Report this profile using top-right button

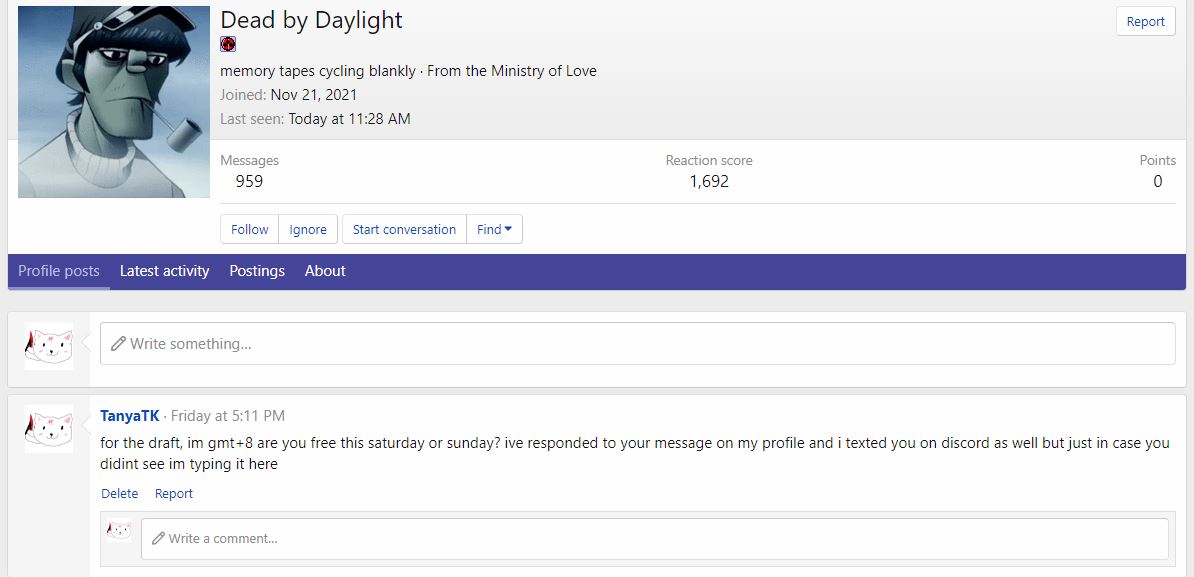pyautogui.click(x=1145, y=21)
